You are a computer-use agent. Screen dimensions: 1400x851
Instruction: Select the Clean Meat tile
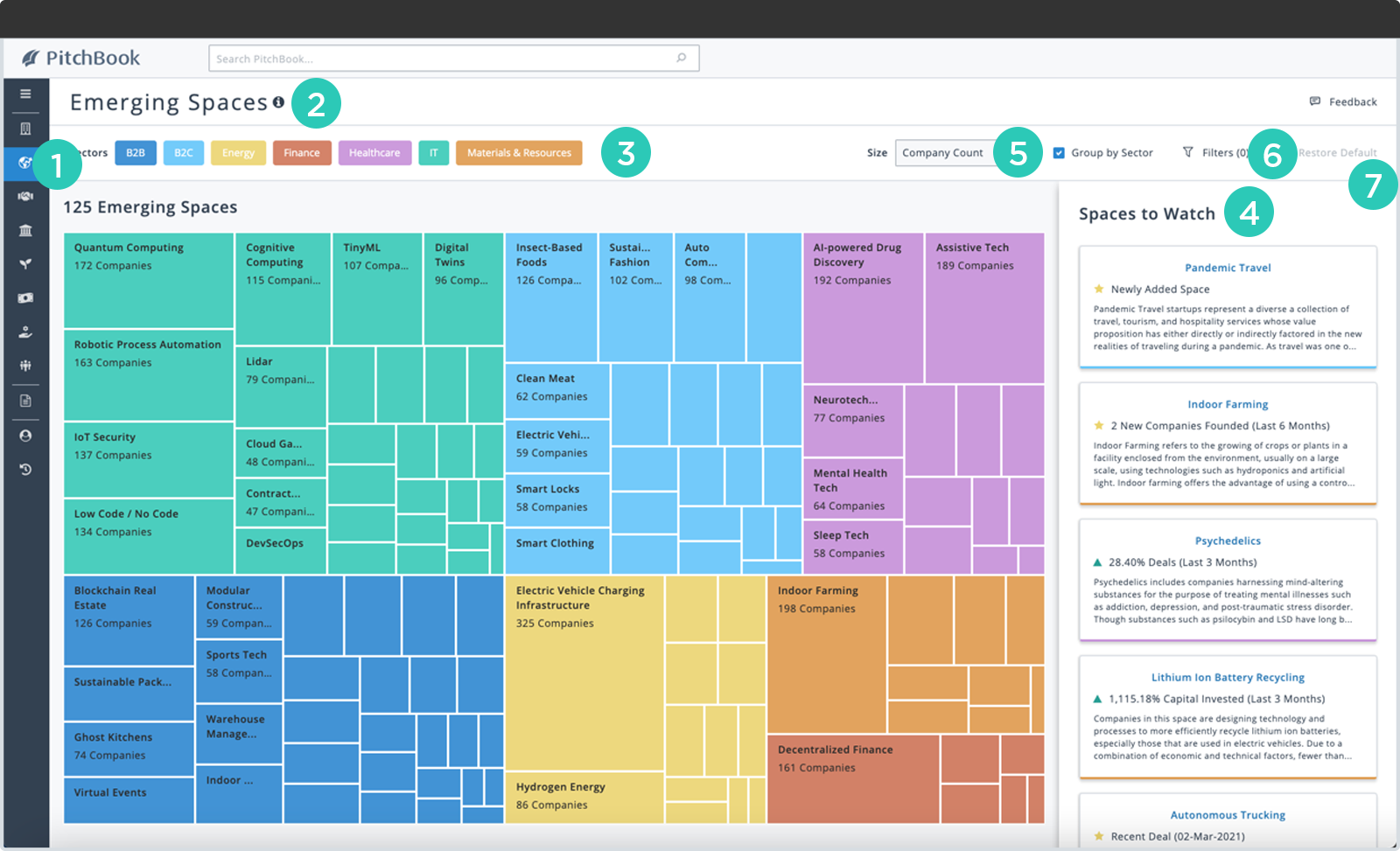(557, 391)
